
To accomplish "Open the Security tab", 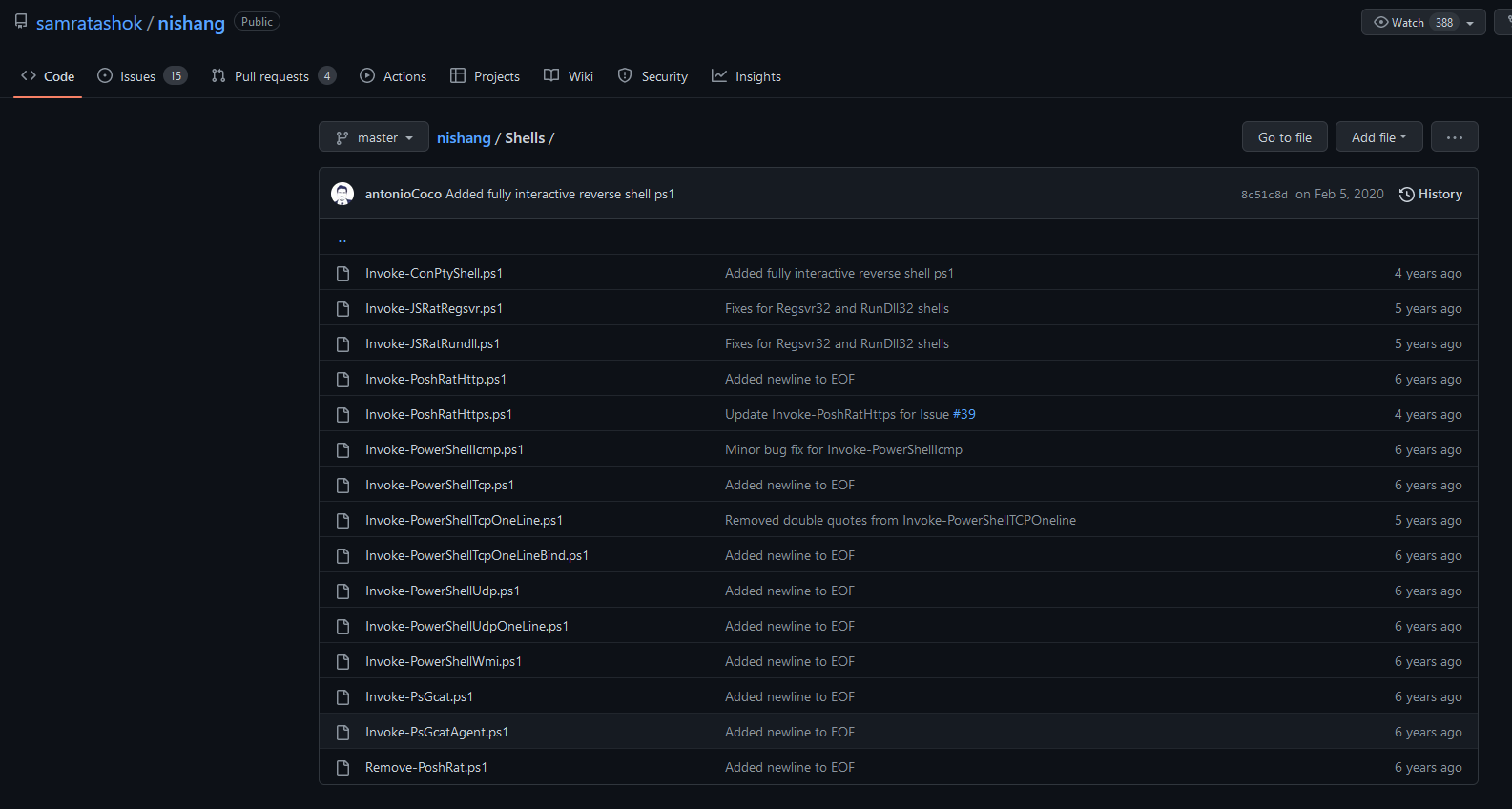I will (x=652, y=76).
